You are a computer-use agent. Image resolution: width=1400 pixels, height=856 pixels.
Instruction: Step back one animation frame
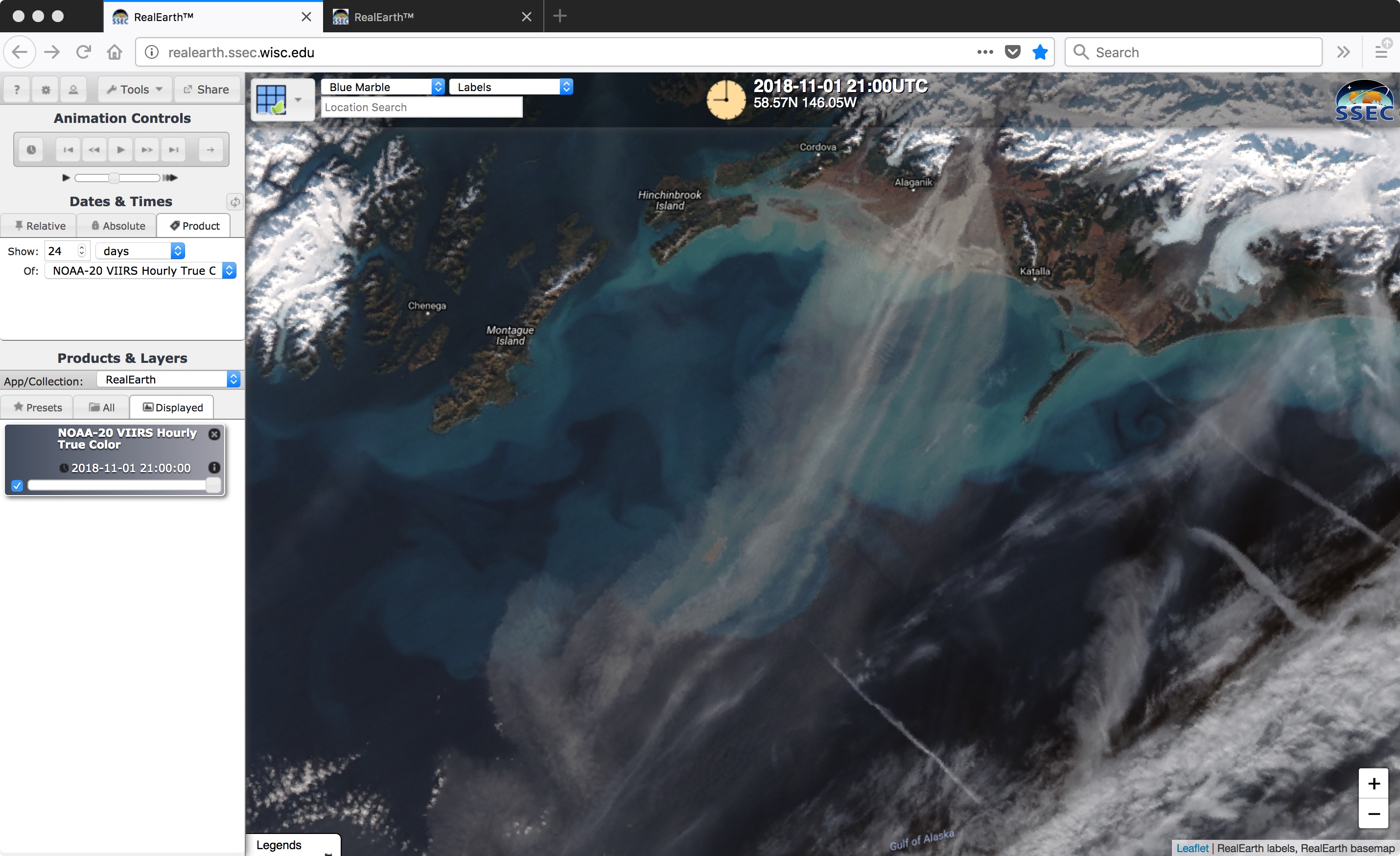[94, 149]
